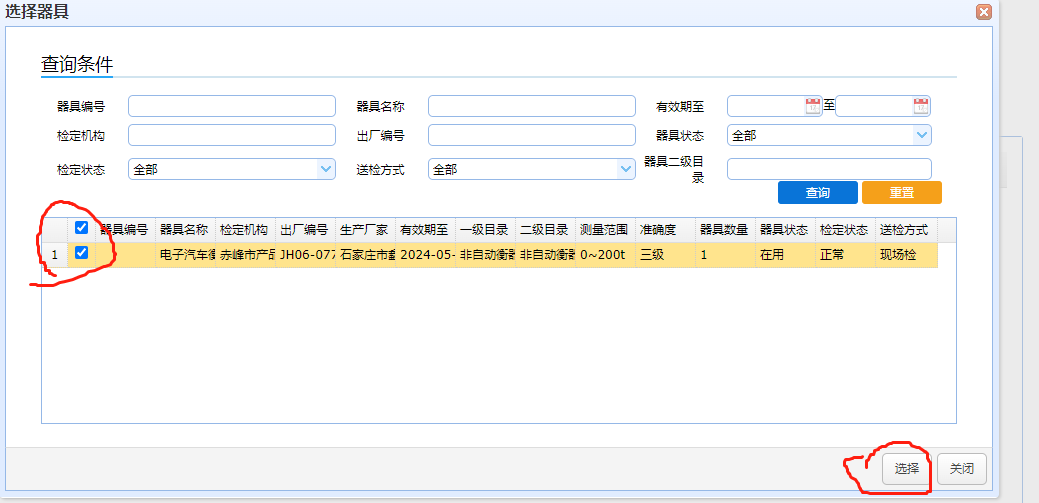Open the start date calendar picker
1039x503 pixels.
[812, 106]
